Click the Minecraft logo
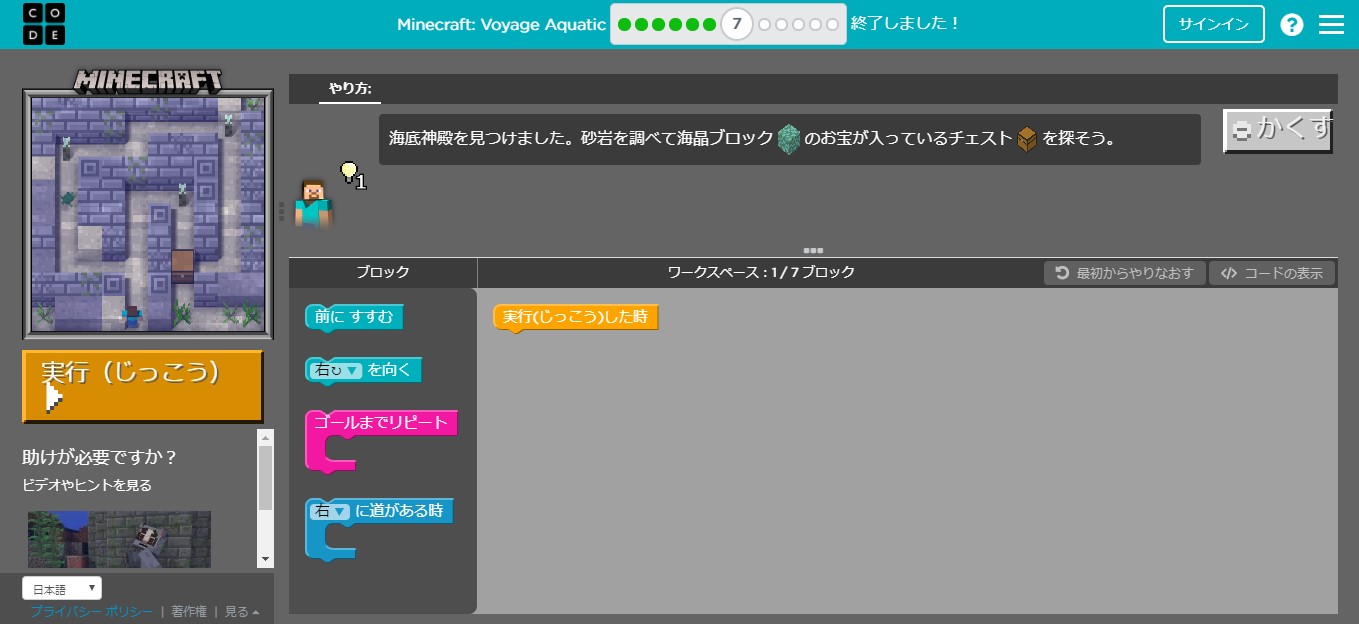 148,80
